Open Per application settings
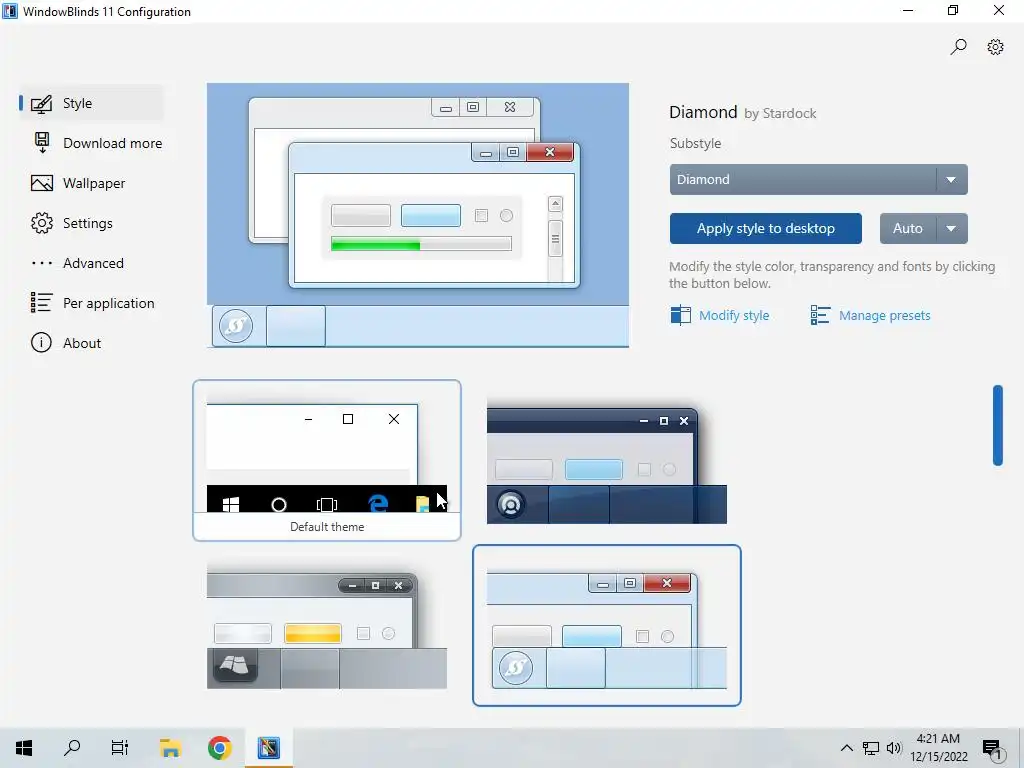1024x768 pixels. pos(91,303)
